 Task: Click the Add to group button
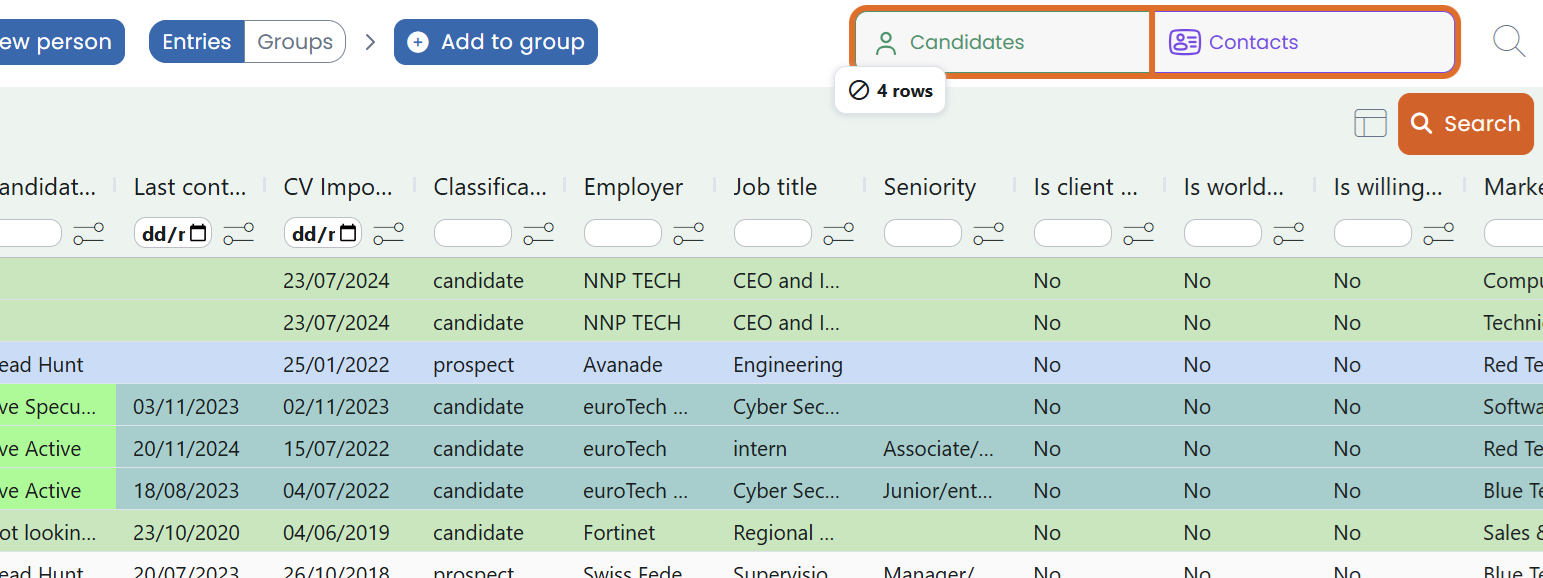(496, 42)
